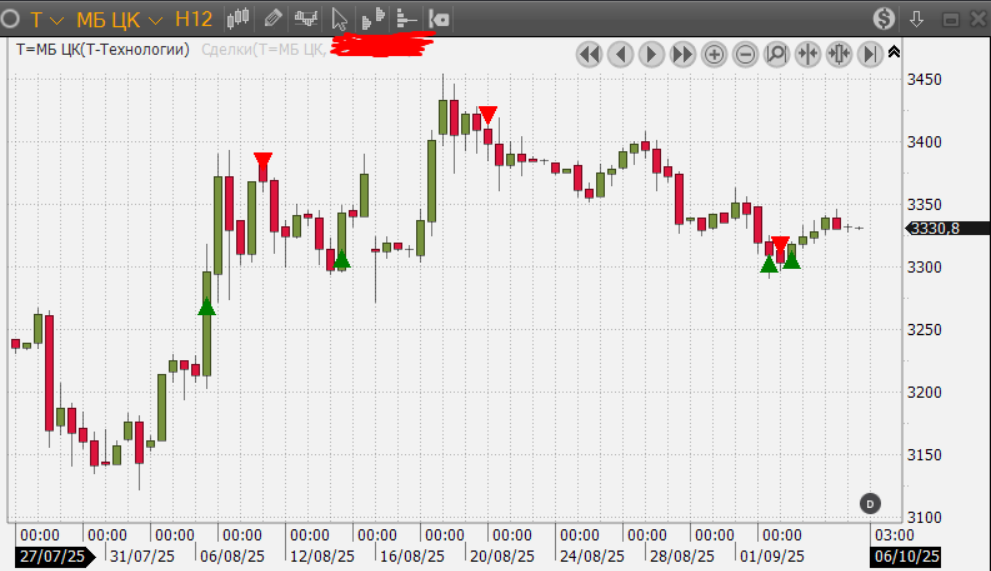Image resolution: width=991 pixels, height=571 pixels.
Task: Zoom in with the plus magnifier button
Action: click(x=714, y=54)
